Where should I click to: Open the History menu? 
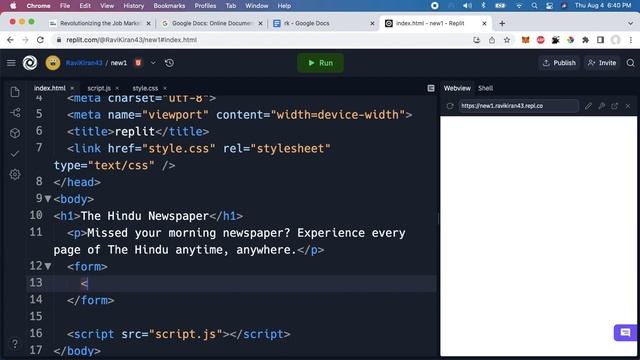(133, 6)
